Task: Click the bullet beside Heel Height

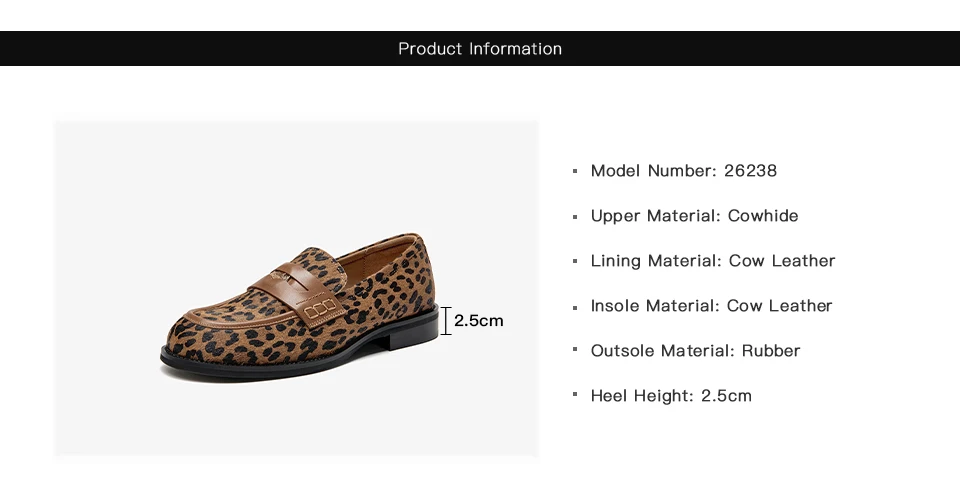Action: point(575,394)
